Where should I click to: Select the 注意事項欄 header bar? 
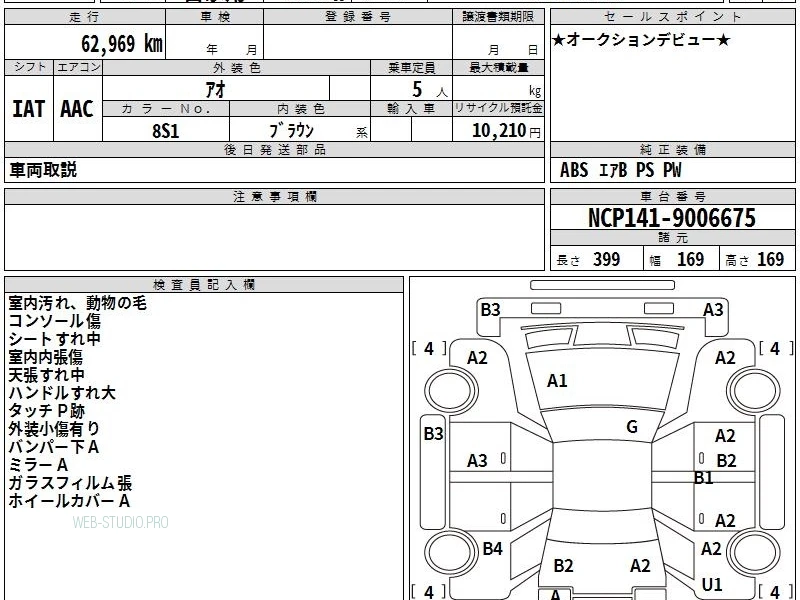click(274, 196)
